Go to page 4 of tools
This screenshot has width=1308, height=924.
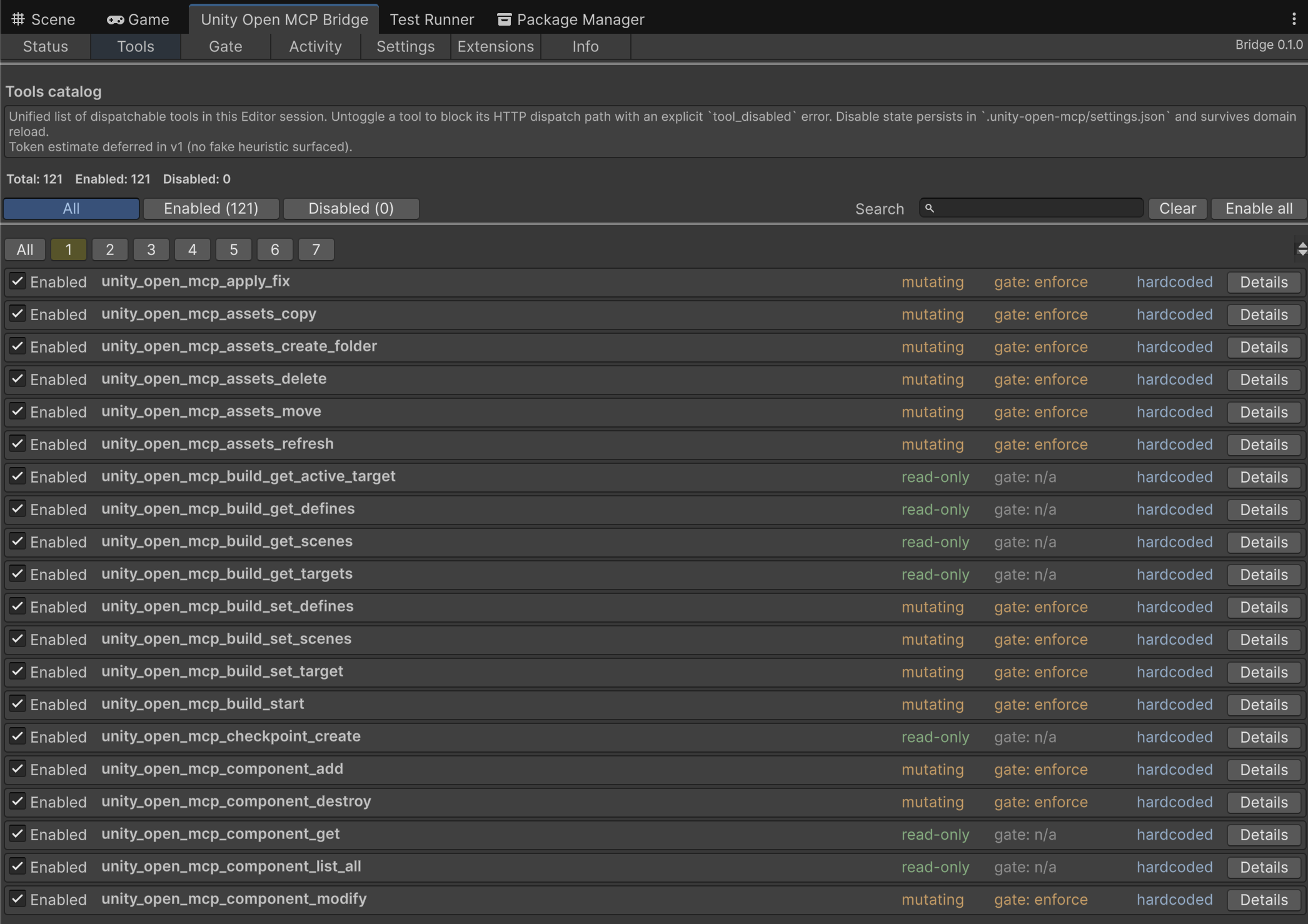(193, 249)
